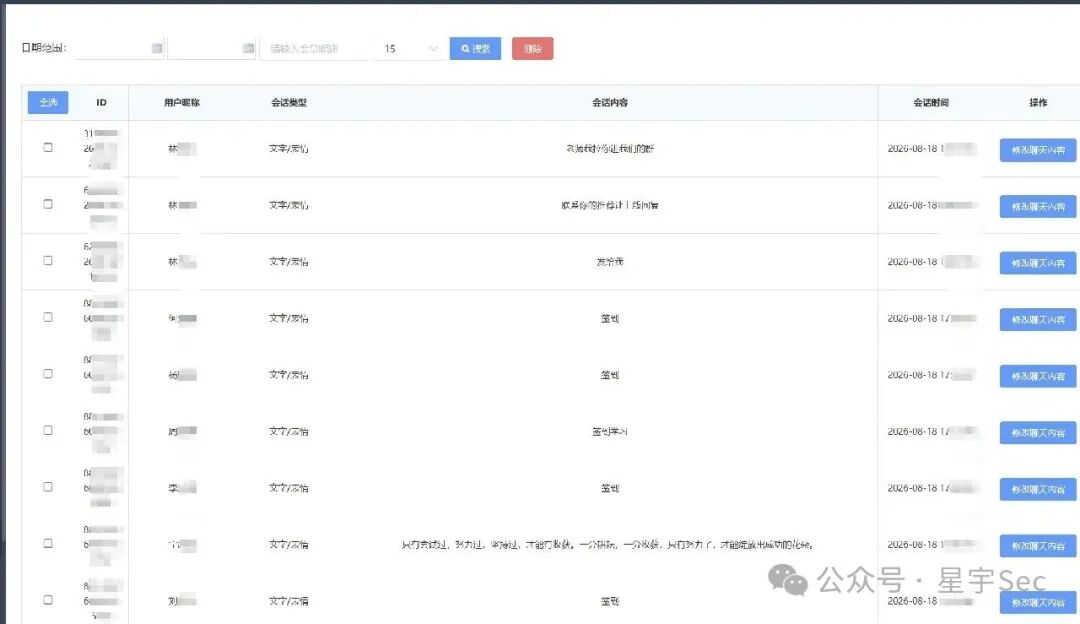
Task: Click 修改聊天内容 for the long sentence row
Action: (1038, 545)
